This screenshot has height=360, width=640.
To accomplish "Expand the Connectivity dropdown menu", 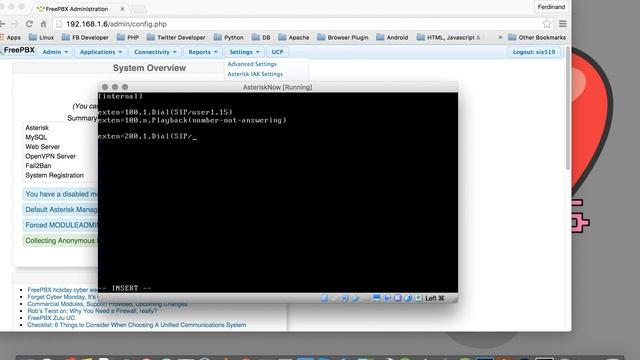I will coord(155,52).
